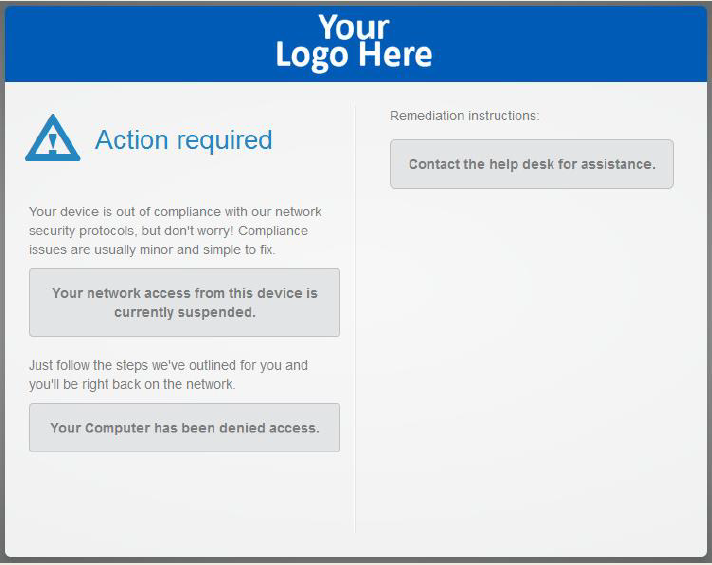Click the 'Your Logo Here' banner text

click(x=354, y=42)
